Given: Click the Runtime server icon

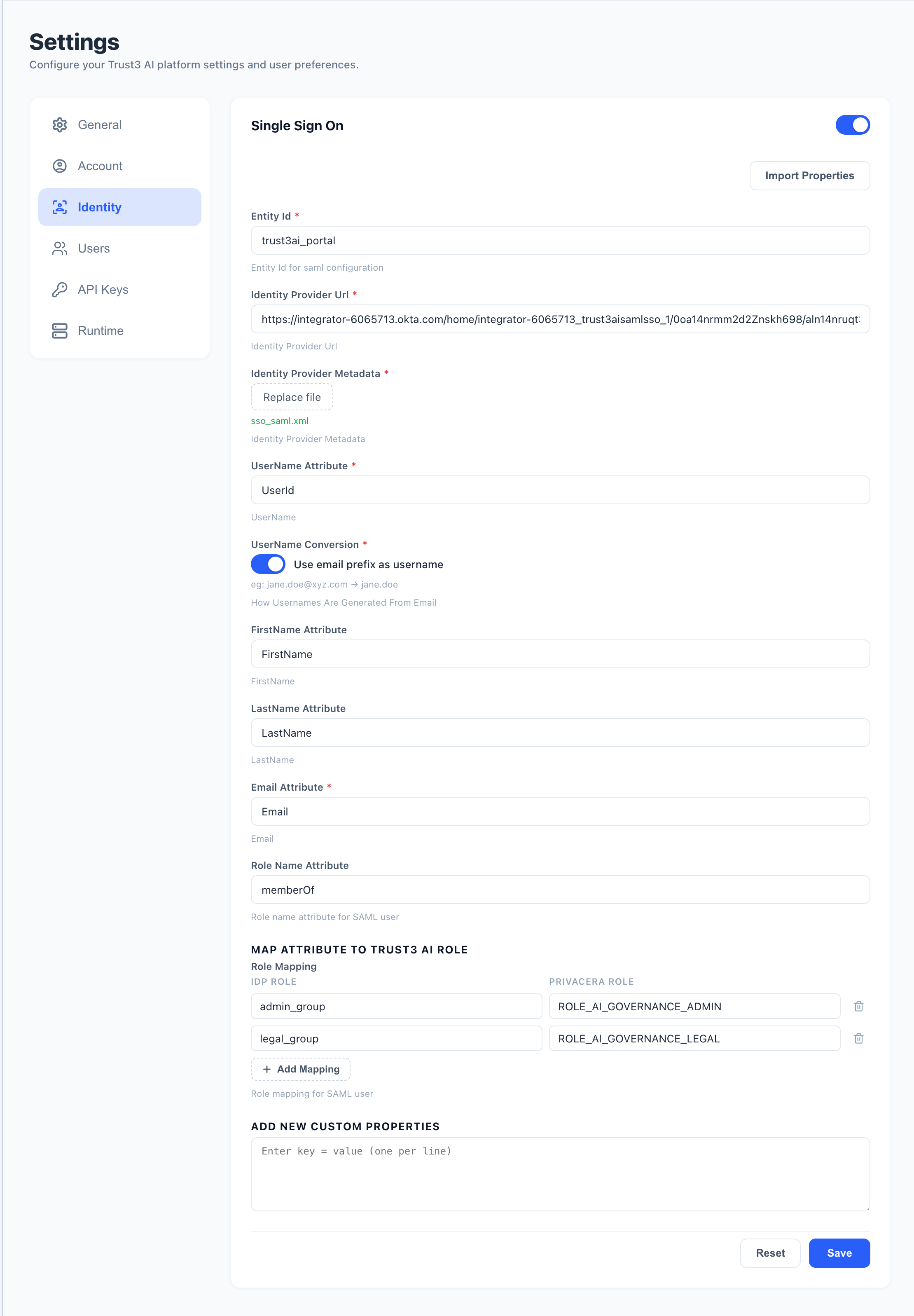Looking at the screenshot, I should point(60,331).
